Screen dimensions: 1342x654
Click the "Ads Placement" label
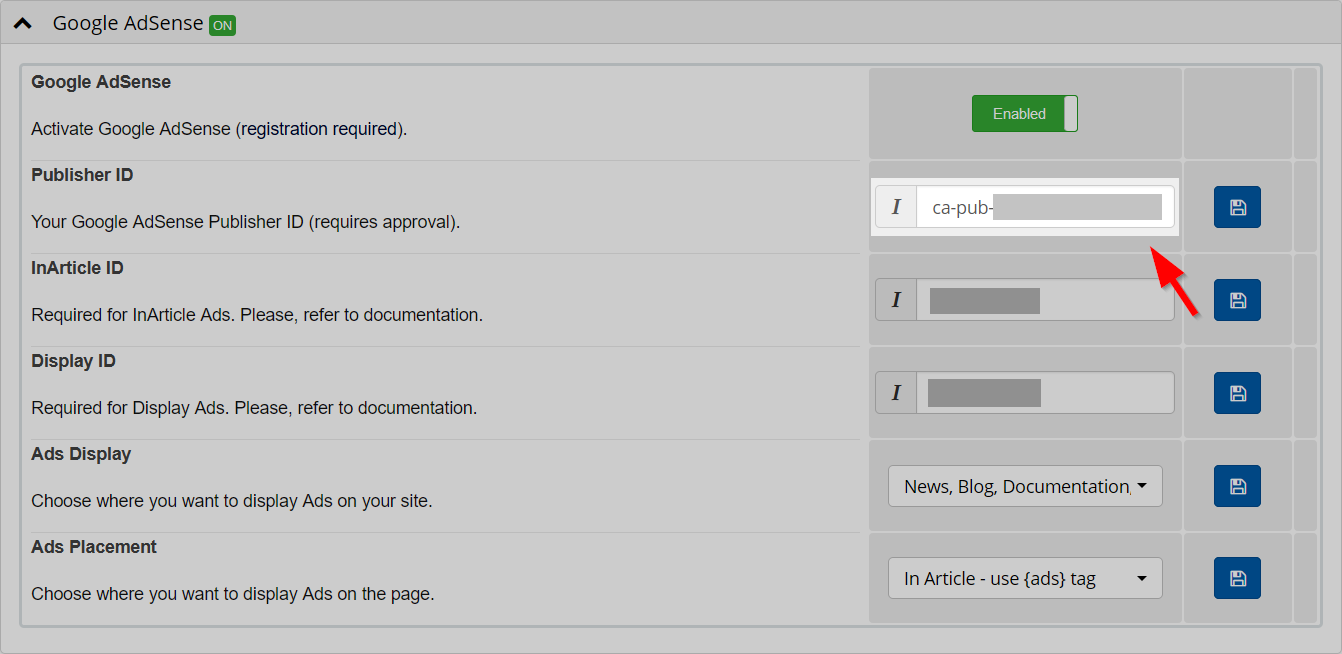(94, 547)
